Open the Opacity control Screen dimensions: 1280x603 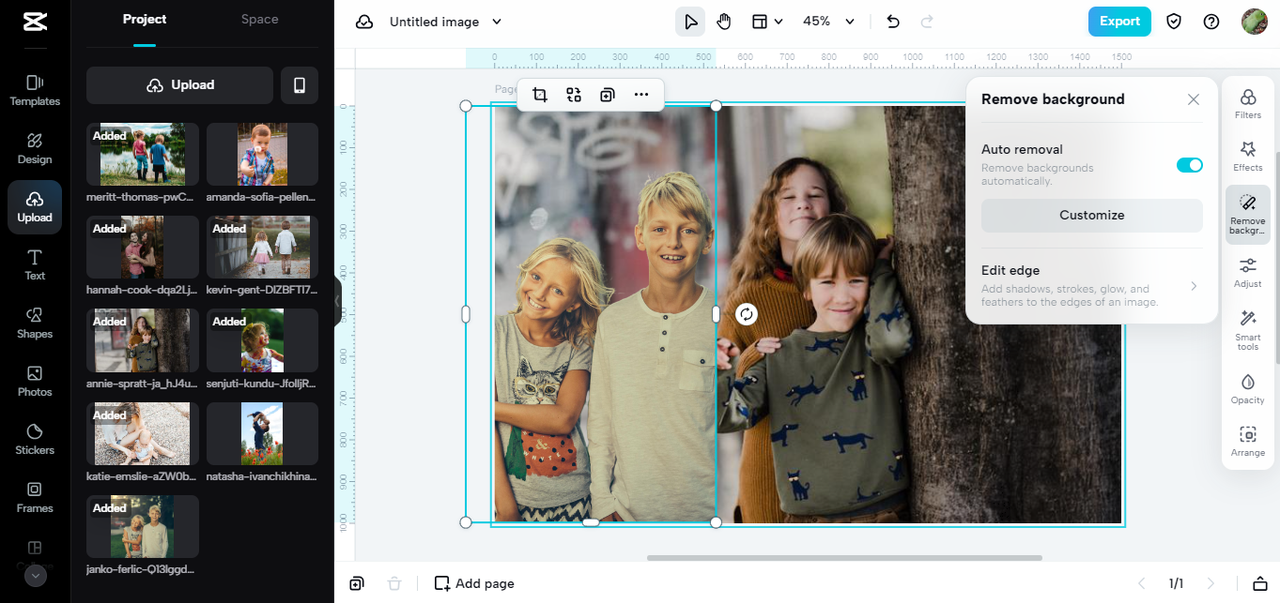pyautogui.click(x=1247, y=388)
